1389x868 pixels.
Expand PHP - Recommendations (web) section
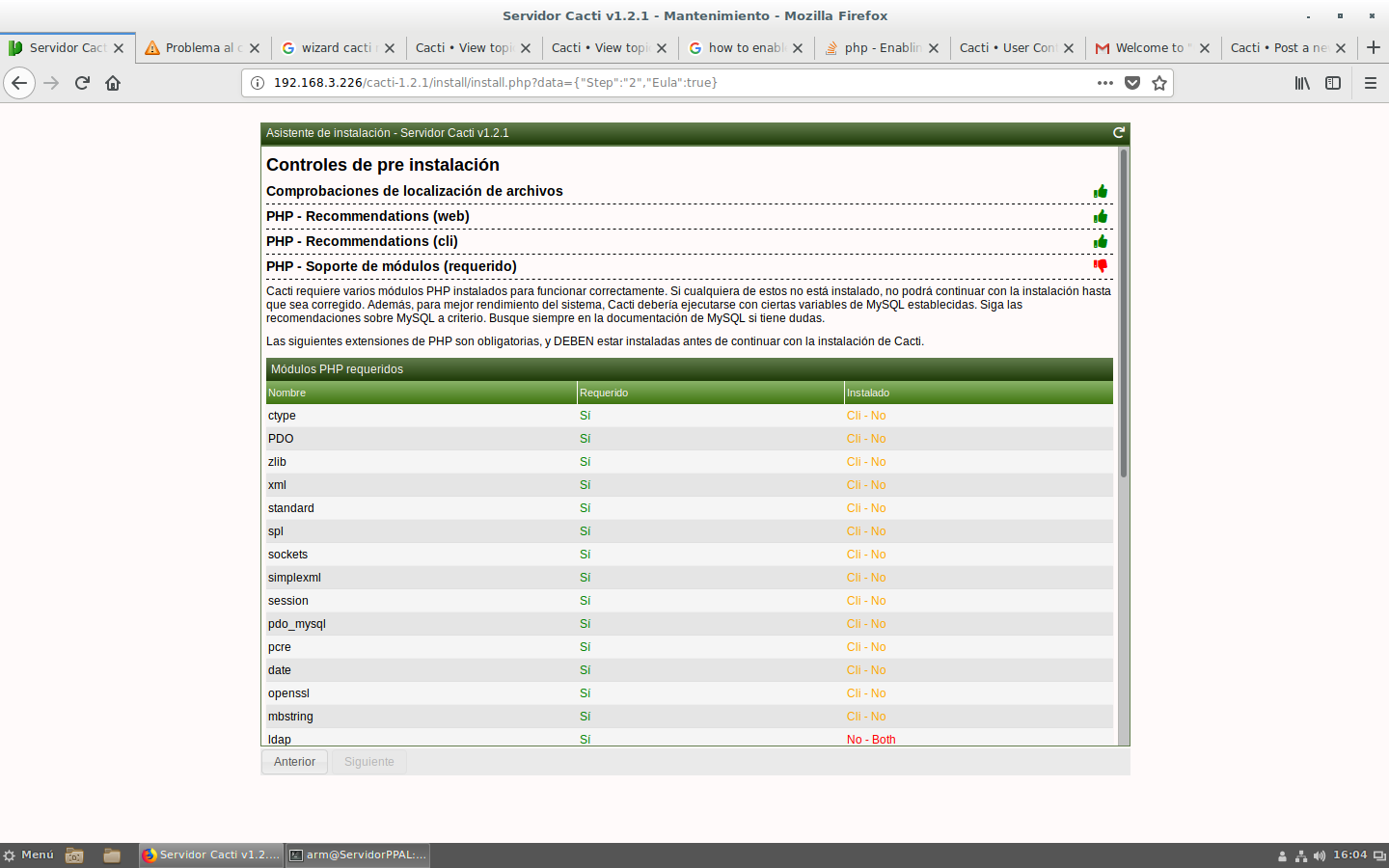(368, 216)
